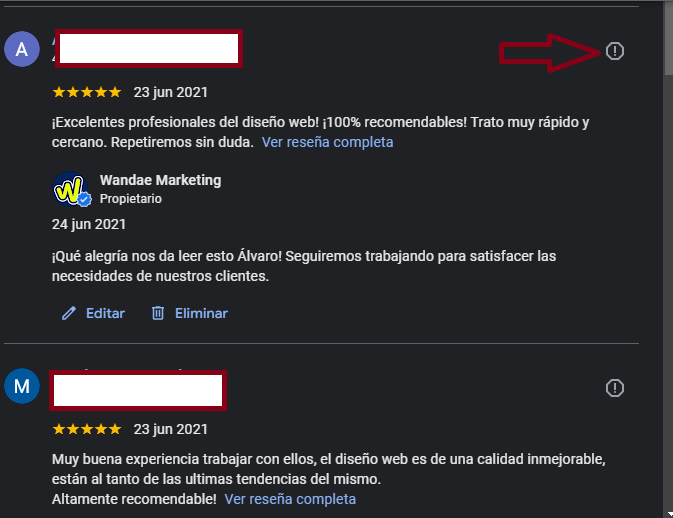This screenshot has height=518, width=673.
Task: Click the five-star rating of second review
Action: coord(87,429)
